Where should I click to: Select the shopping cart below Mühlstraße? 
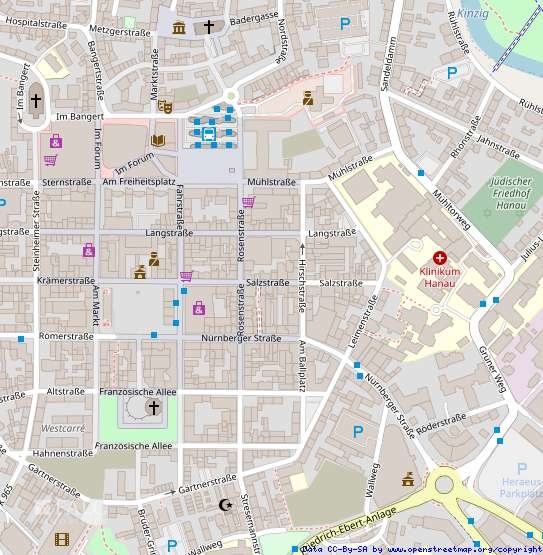coord(248,202)
